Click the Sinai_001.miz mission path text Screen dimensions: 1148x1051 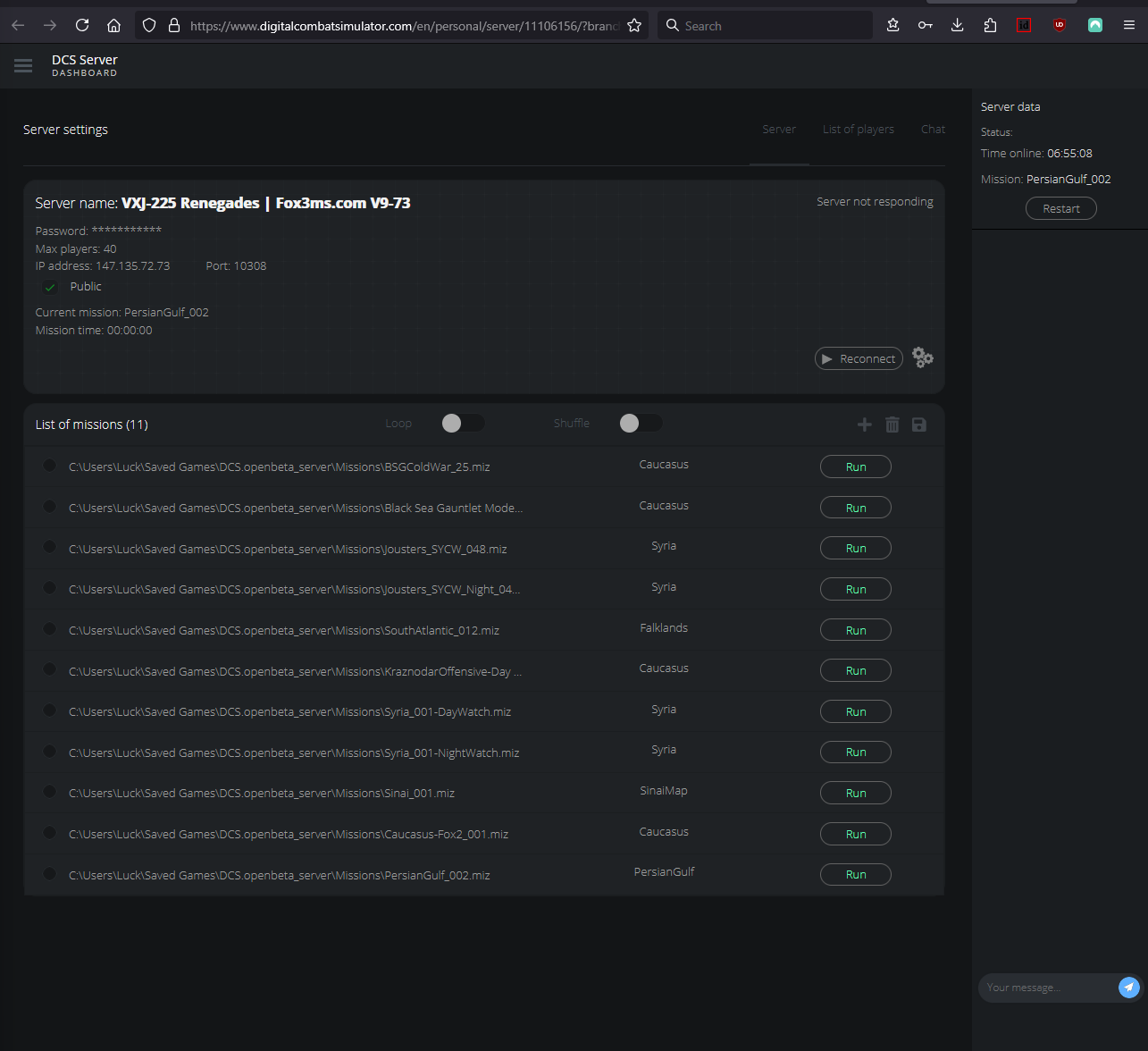tap(262, 794)
